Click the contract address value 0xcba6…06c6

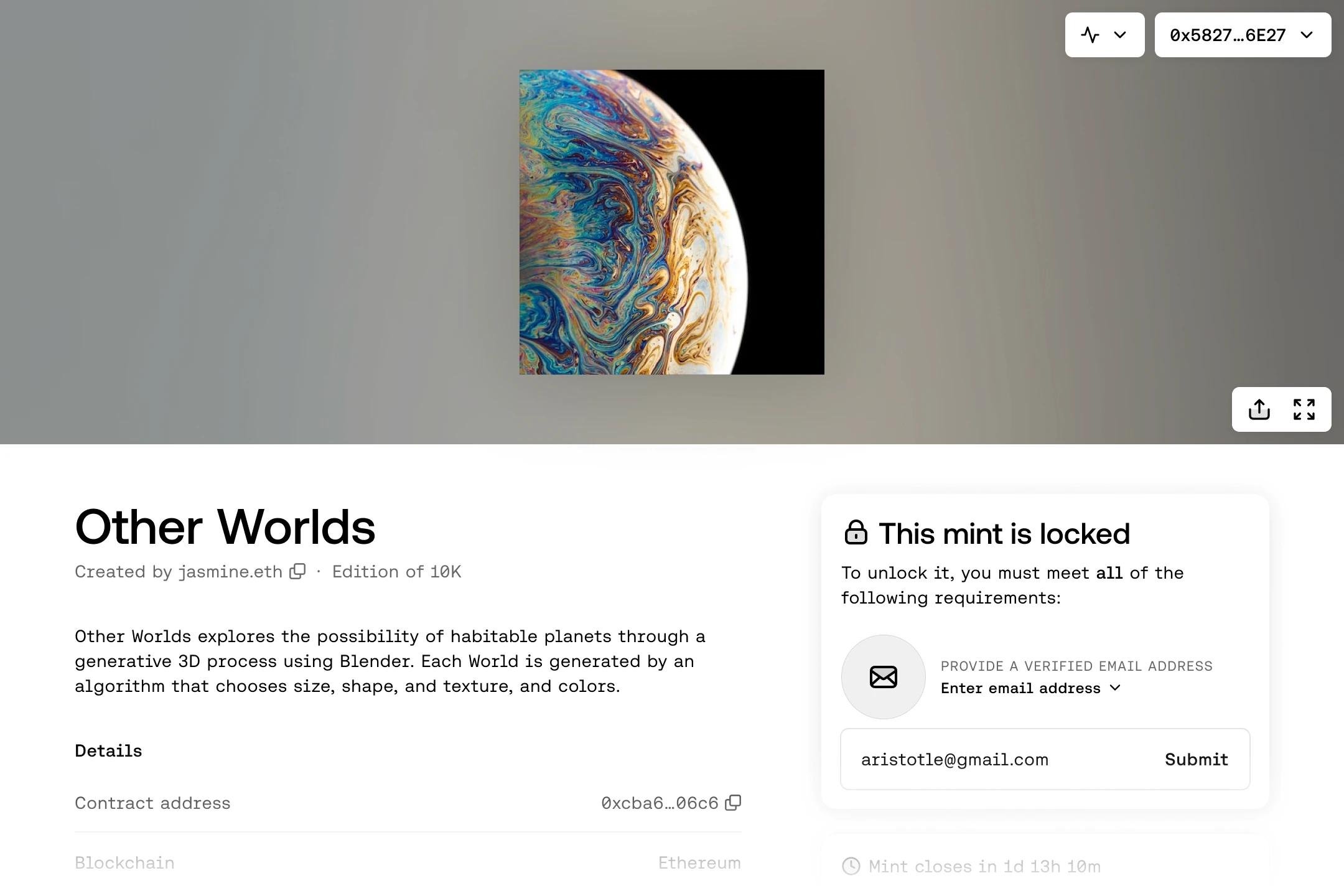point(660,803)
